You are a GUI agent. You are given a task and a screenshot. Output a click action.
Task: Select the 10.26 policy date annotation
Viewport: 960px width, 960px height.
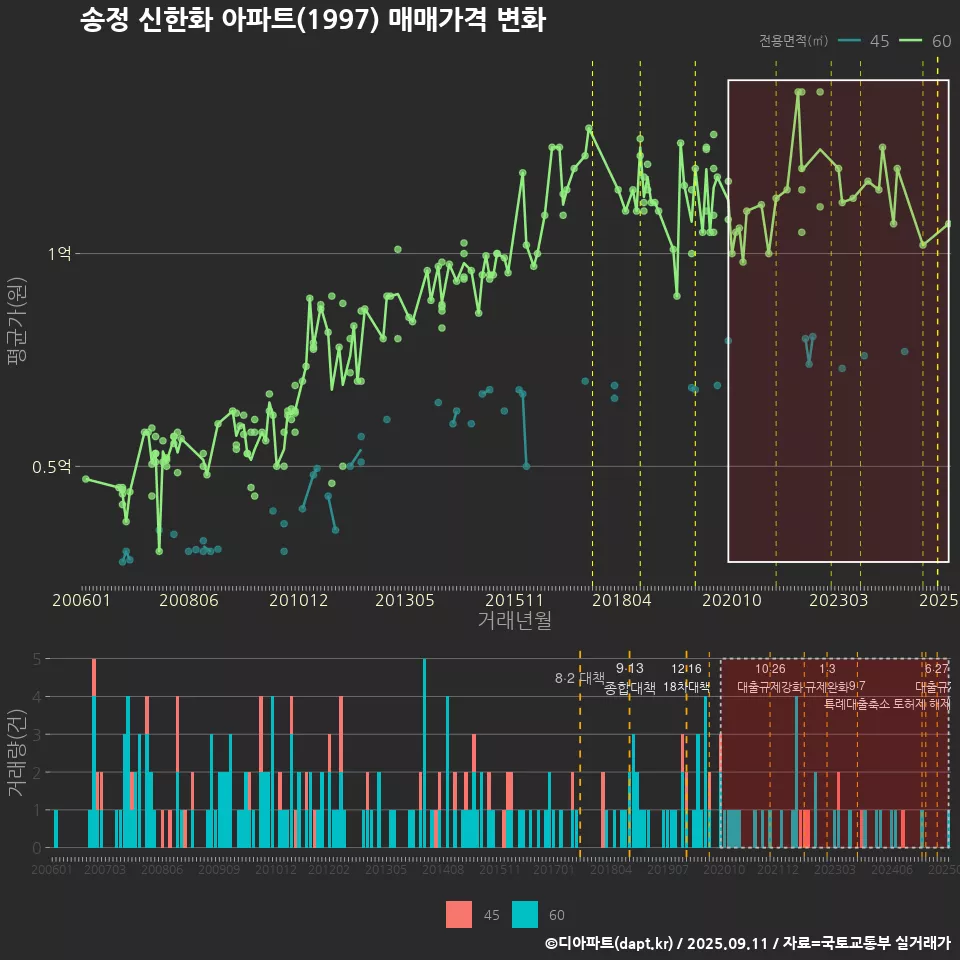770,669
